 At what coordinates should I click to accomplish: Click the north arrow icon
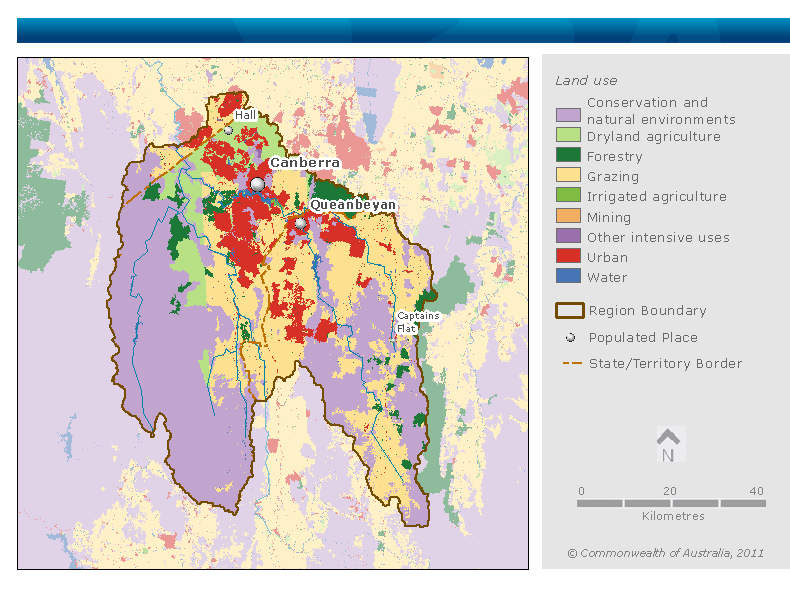point(669,444)
